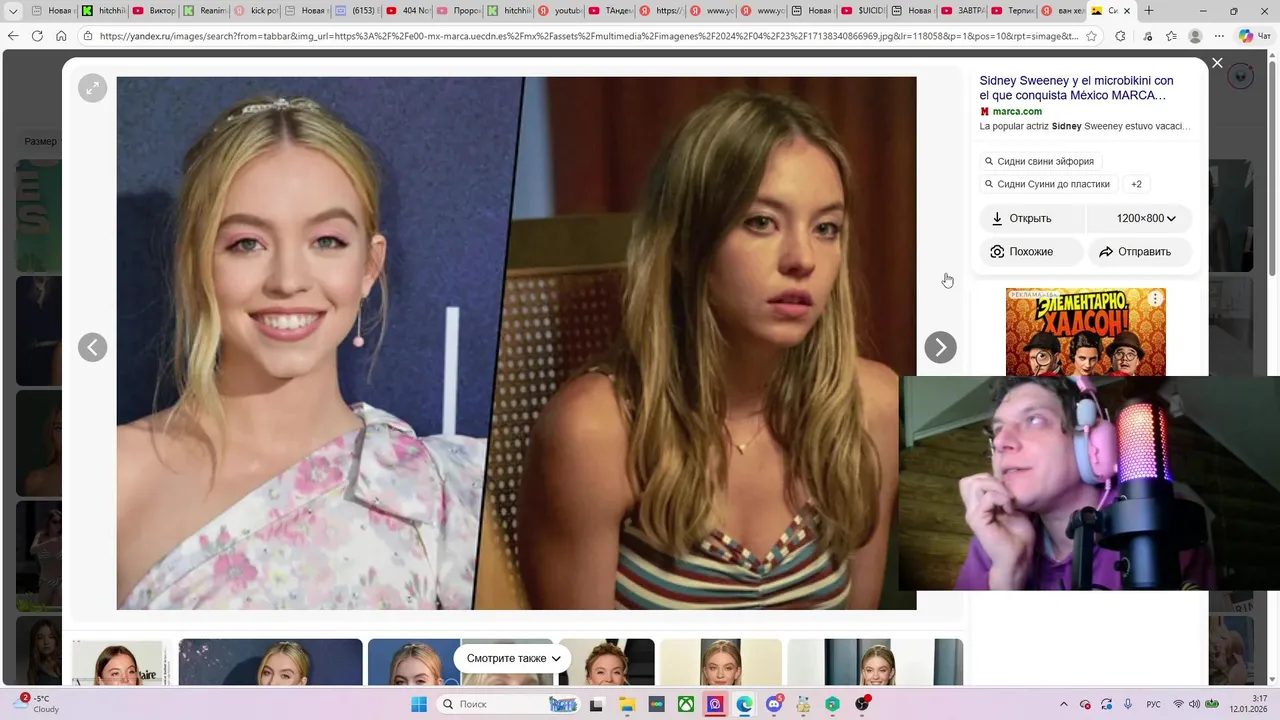Close the active 'Си' browser tab
Screen dimensions: 1280x720
tap(1128, 11)
